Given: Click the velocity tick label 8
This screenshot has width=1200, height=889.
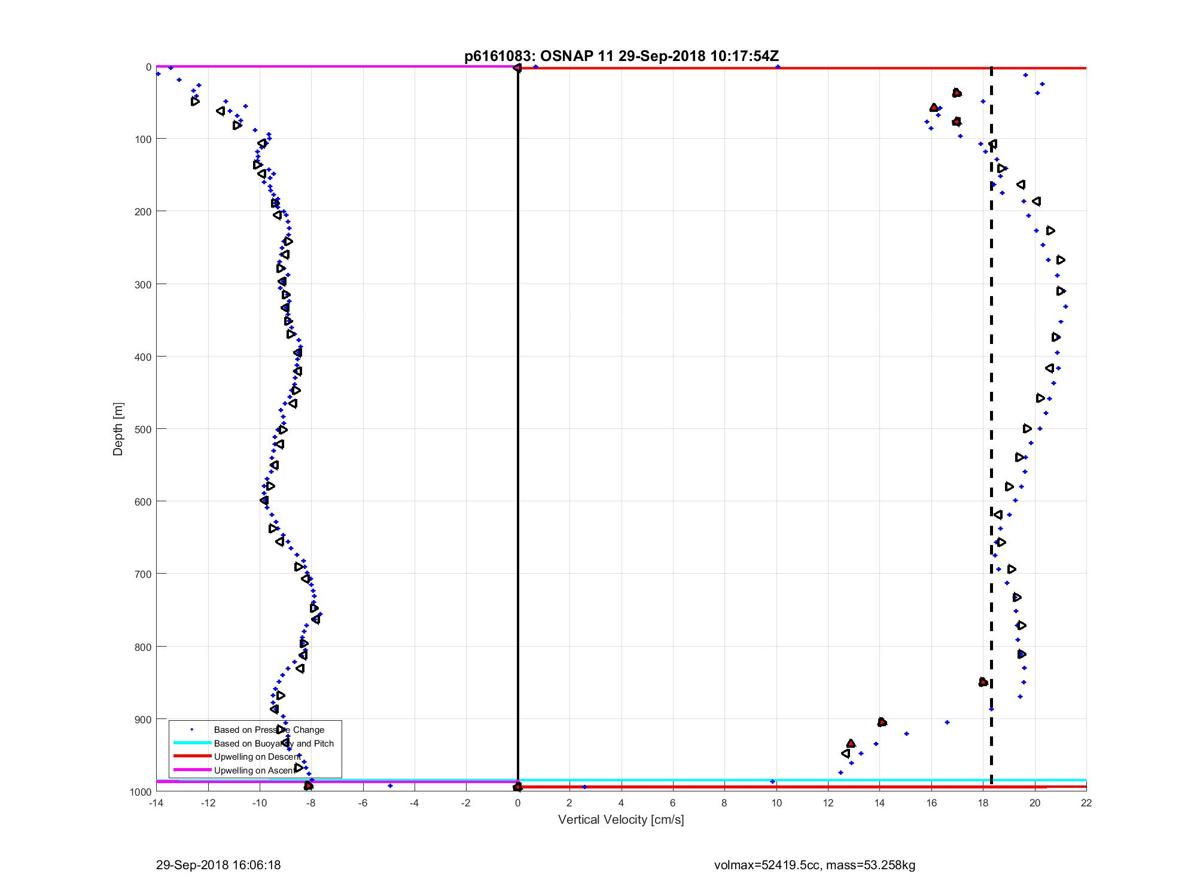Looking at the screenshot, I should pos(724,803).
